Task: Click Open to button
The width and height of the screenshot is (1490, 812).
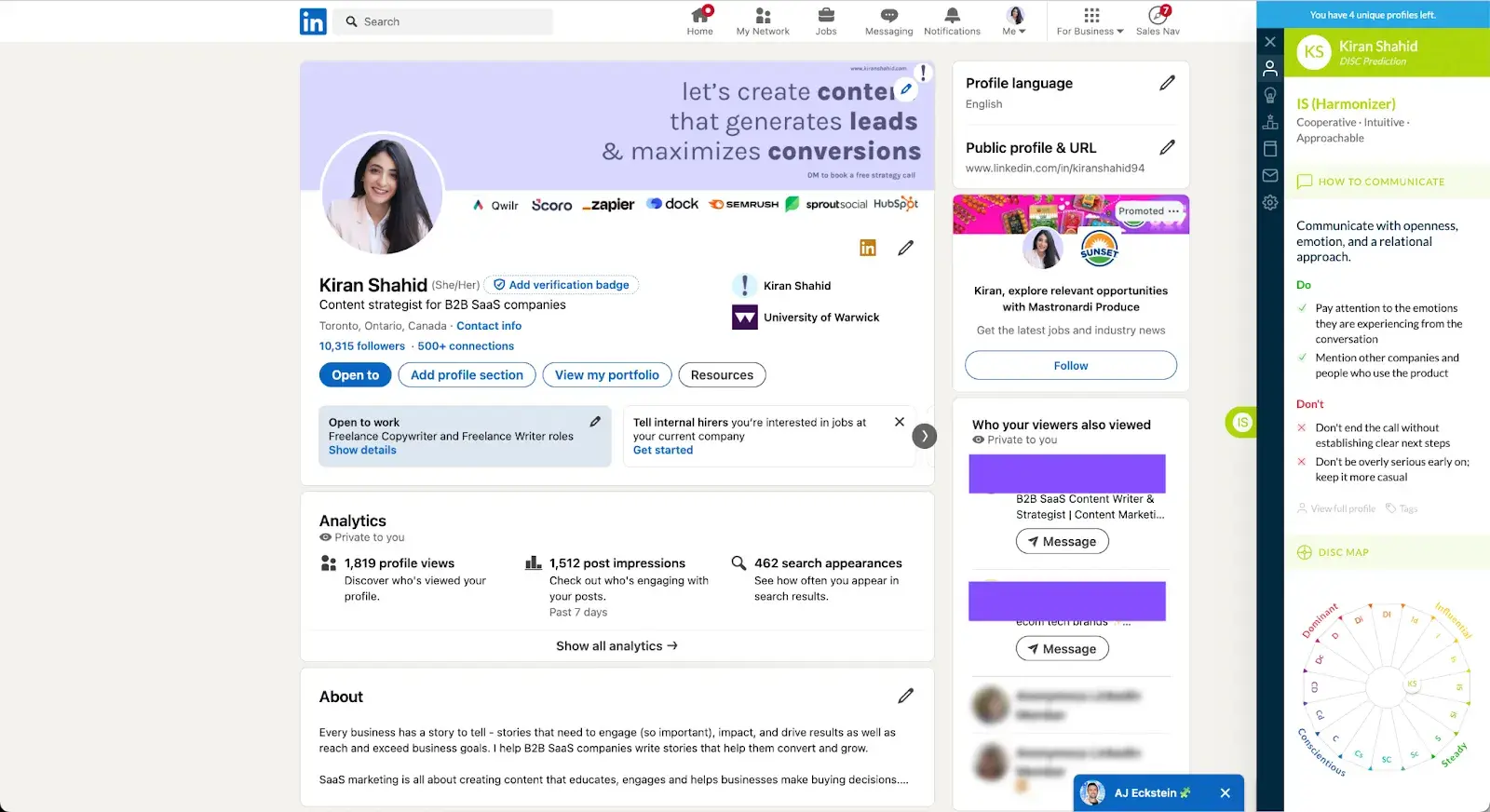Action: (x=356, y=375)
